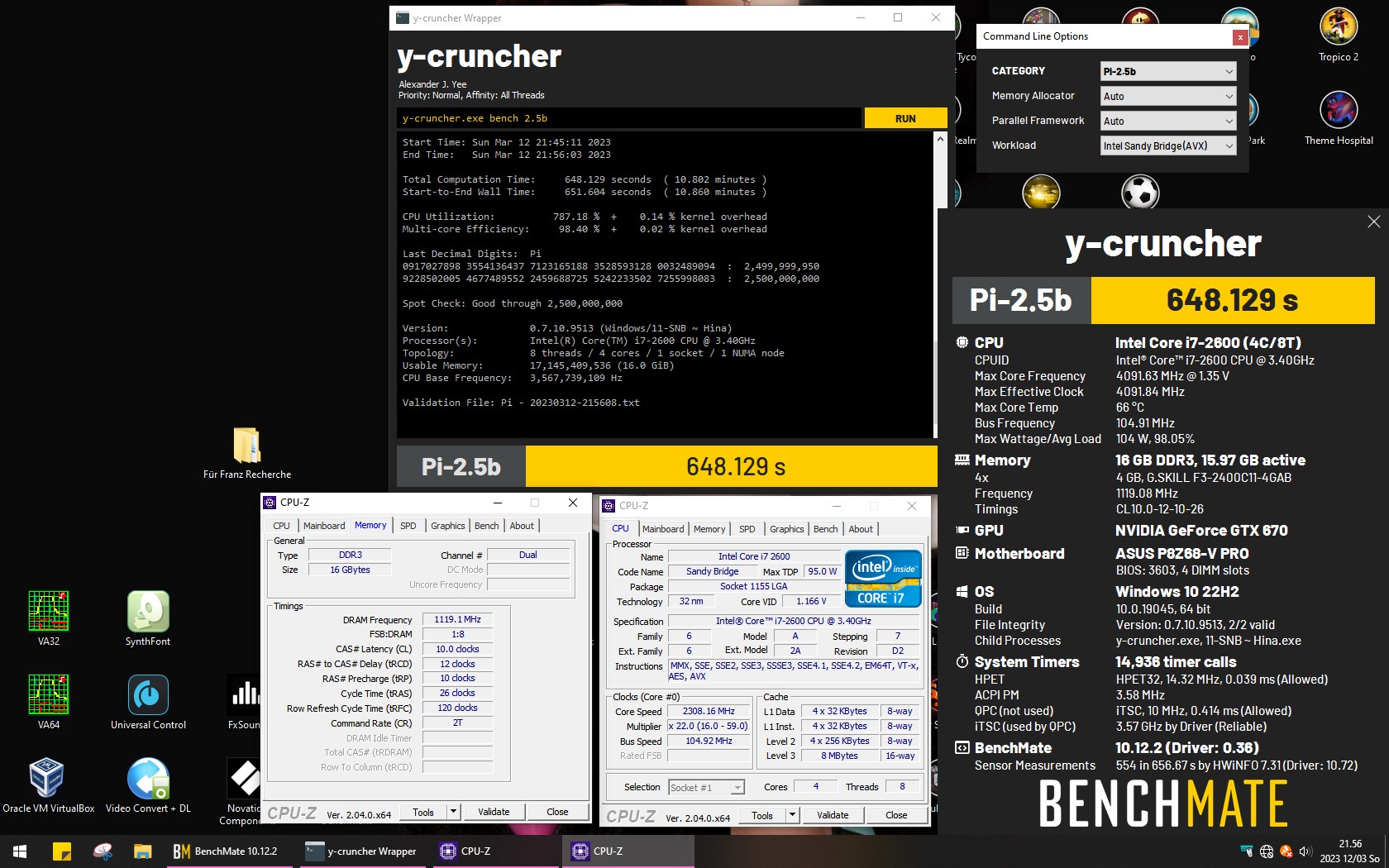Open the Parallel Framework dropdown
The width and height of the screenshot is (1389, 868).
pyautogui.click(x=1168, y=121)
